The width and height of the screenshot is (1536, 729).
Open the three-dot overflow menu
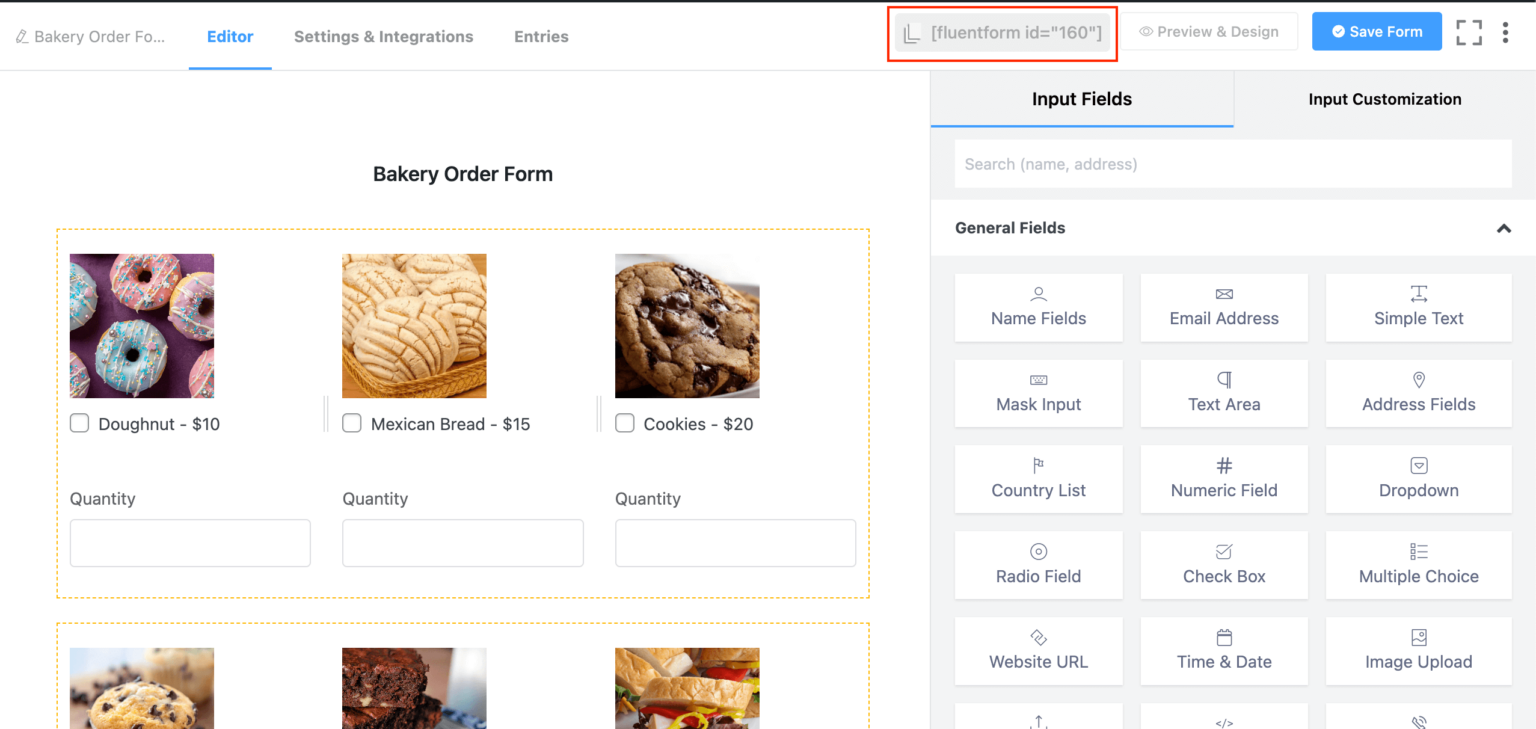coord(1506,31)
